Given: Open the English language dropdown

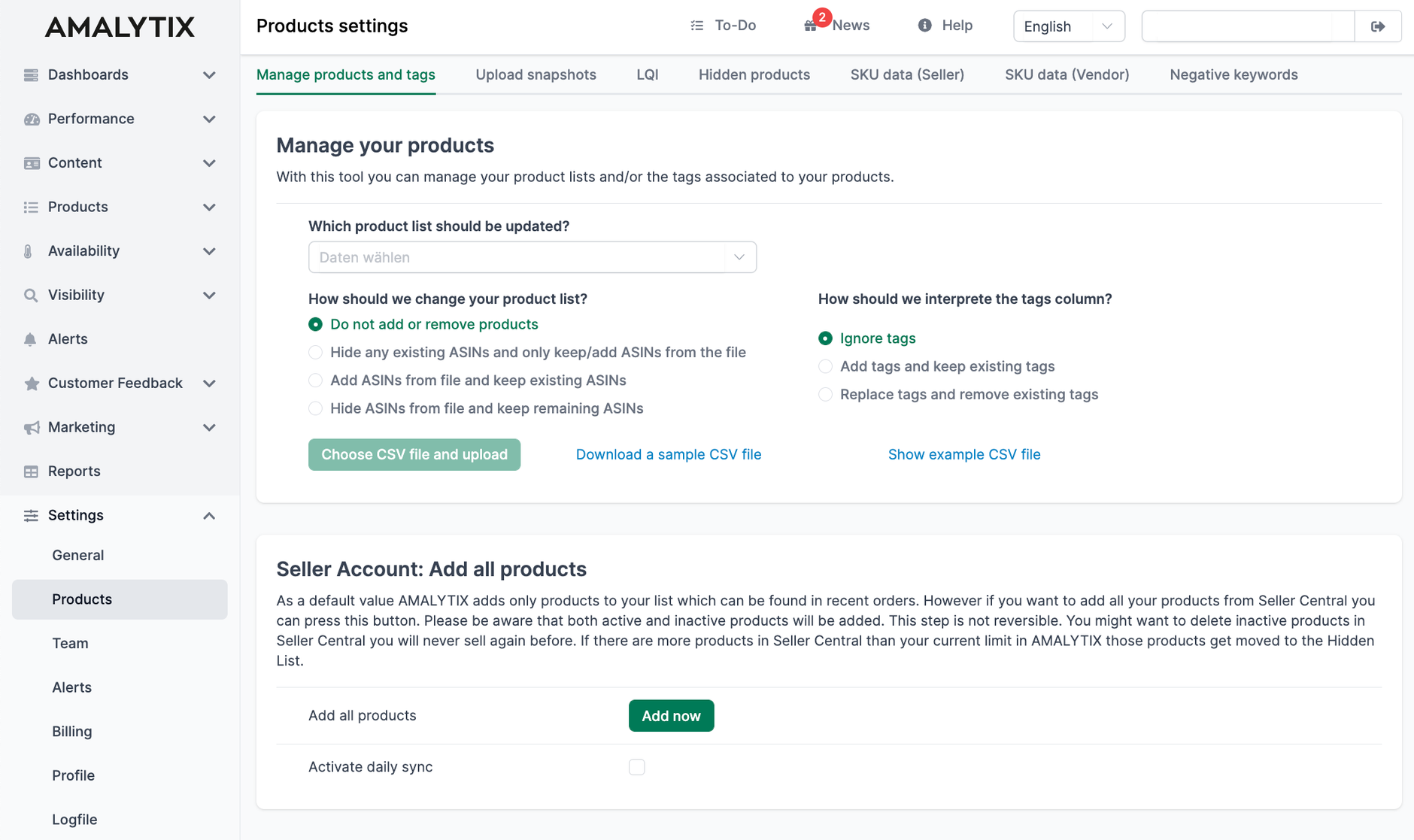Looking at the screenshot, I should pos(1069,26).
